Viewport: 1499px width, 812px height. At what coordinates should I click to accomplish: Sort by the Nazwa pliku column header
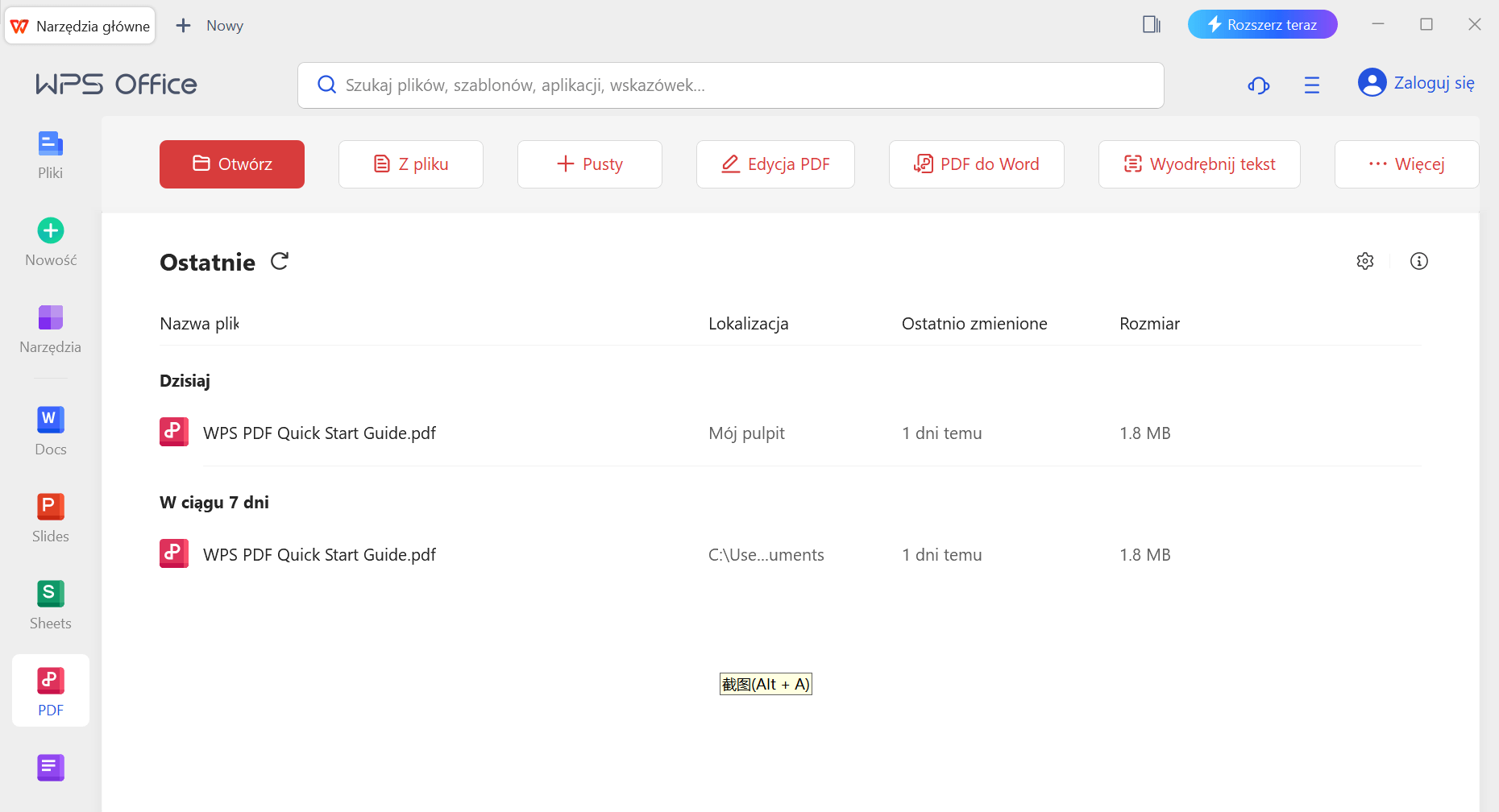[x=200, y=324]
